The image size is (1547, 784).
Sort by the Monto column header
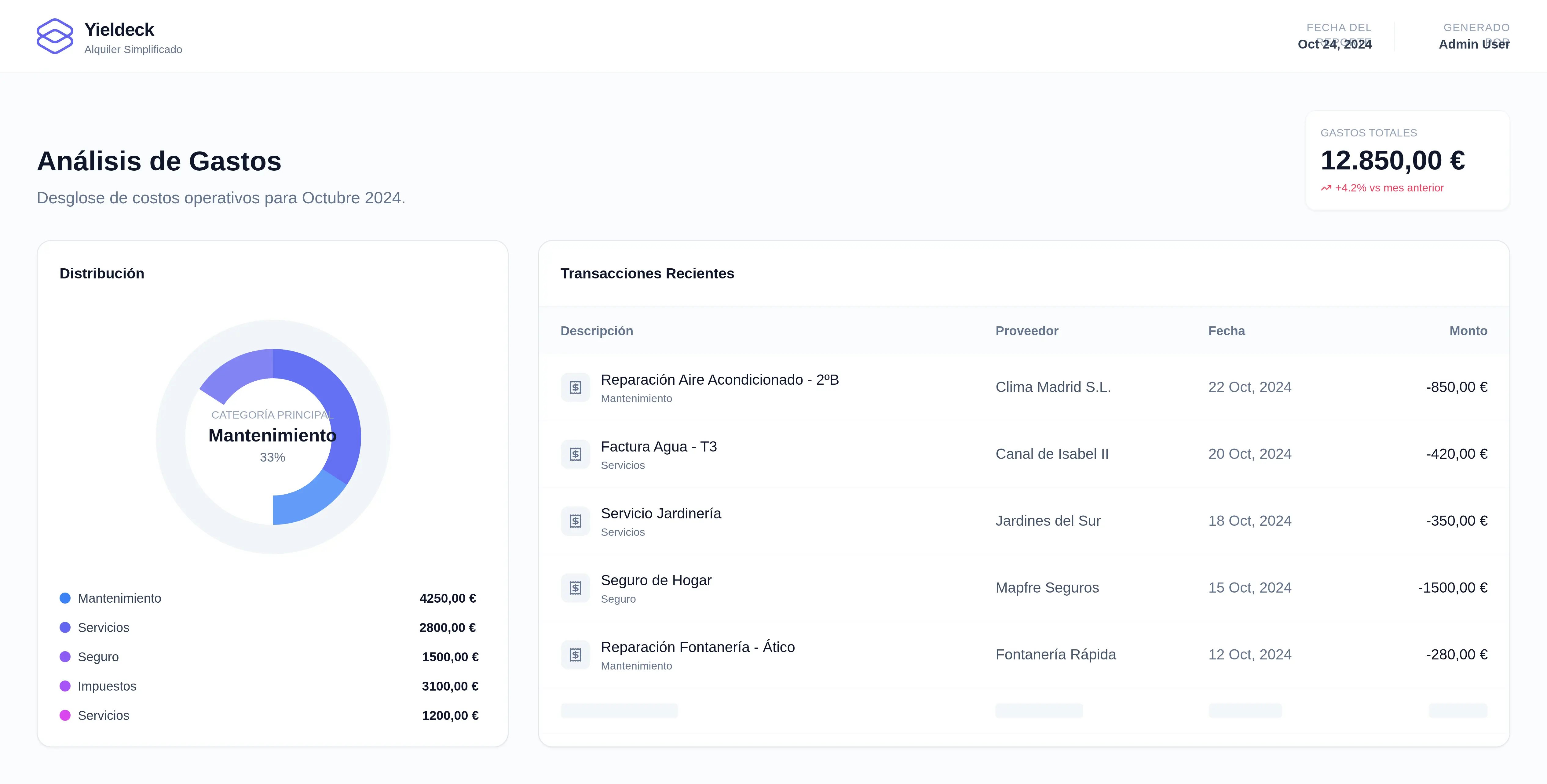[1468, 331]
